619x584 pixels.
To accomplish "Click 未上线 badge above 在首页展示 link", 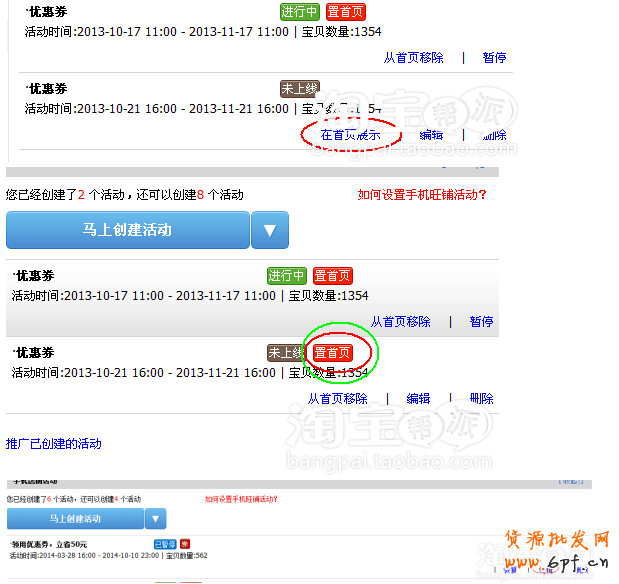I will pyautogui.click(x=298, y=89).
